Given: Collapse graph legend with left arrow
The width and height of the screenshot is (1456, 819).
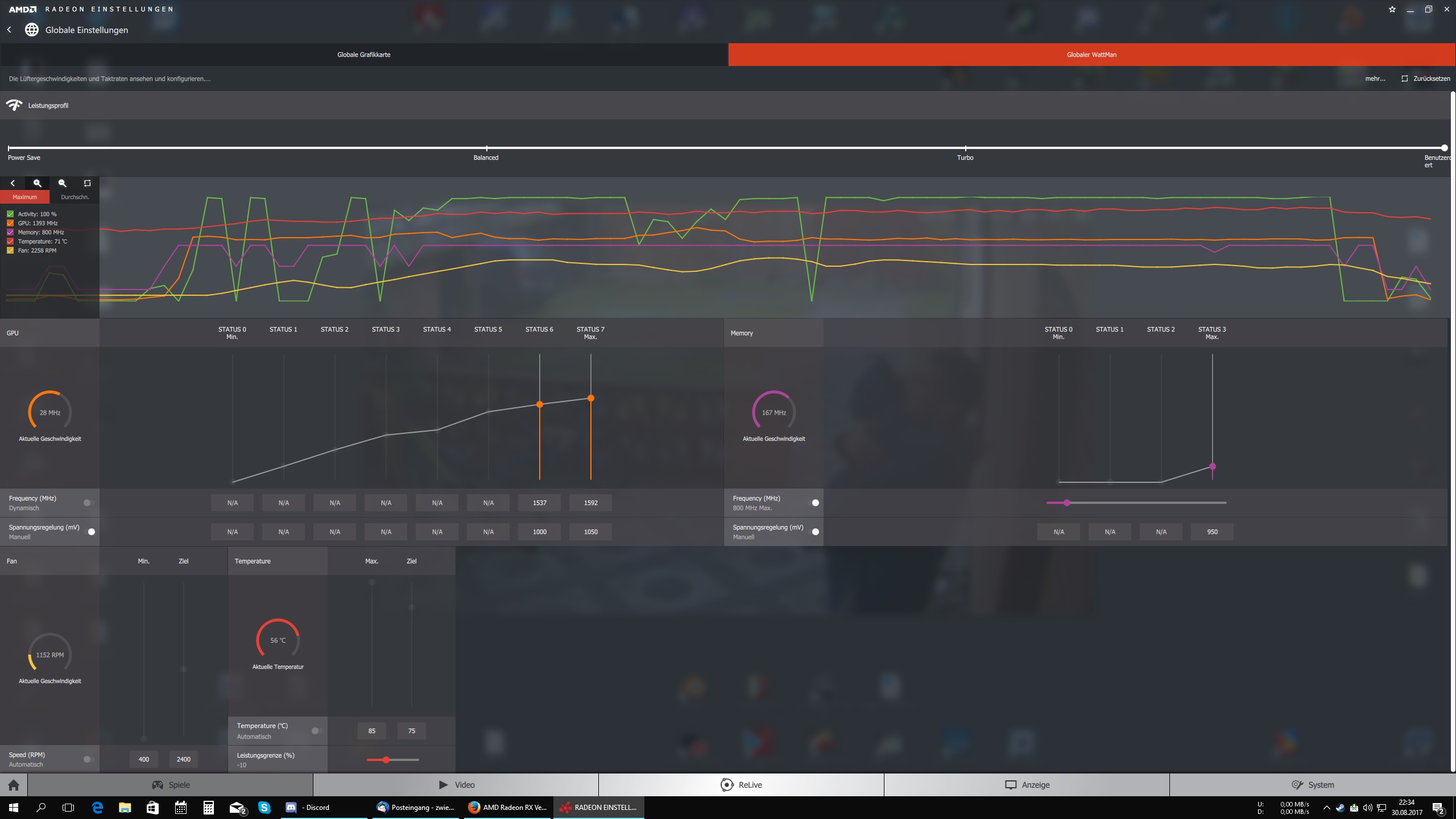Looking at the screenshot, I should (13, 183).
